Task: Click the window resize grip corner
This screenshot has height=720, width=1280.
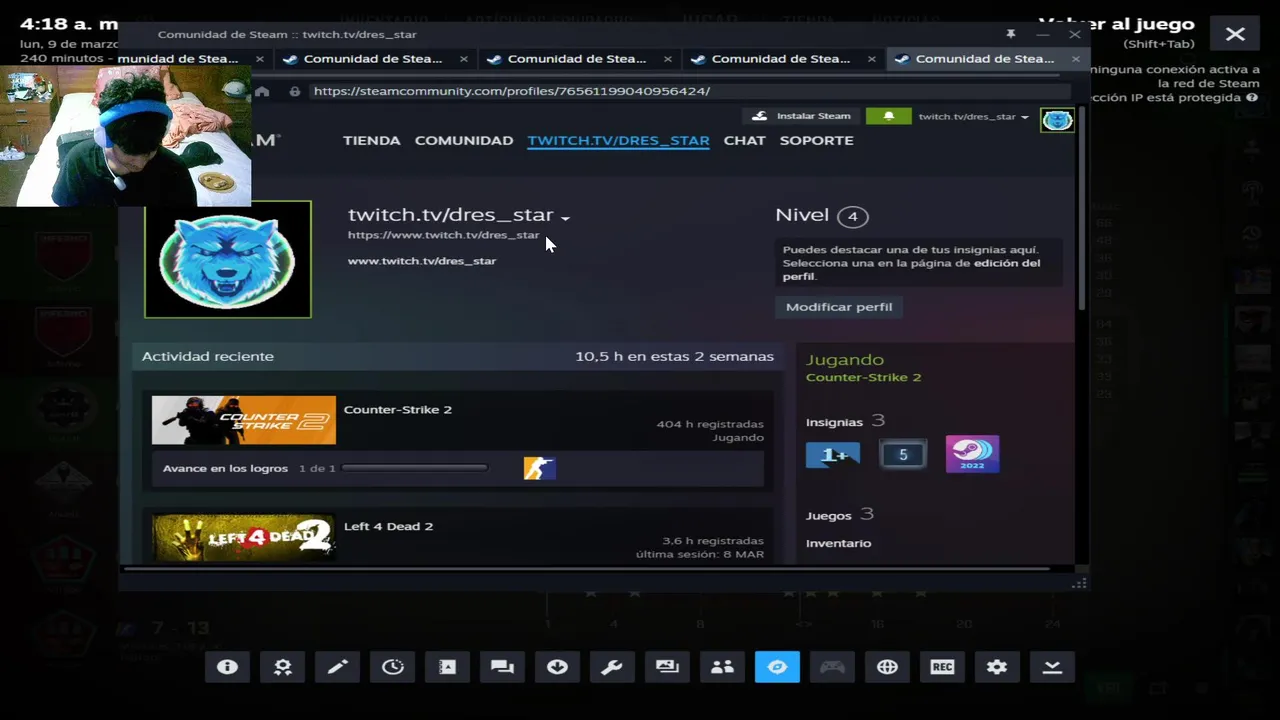Action: click(1079, 583)
